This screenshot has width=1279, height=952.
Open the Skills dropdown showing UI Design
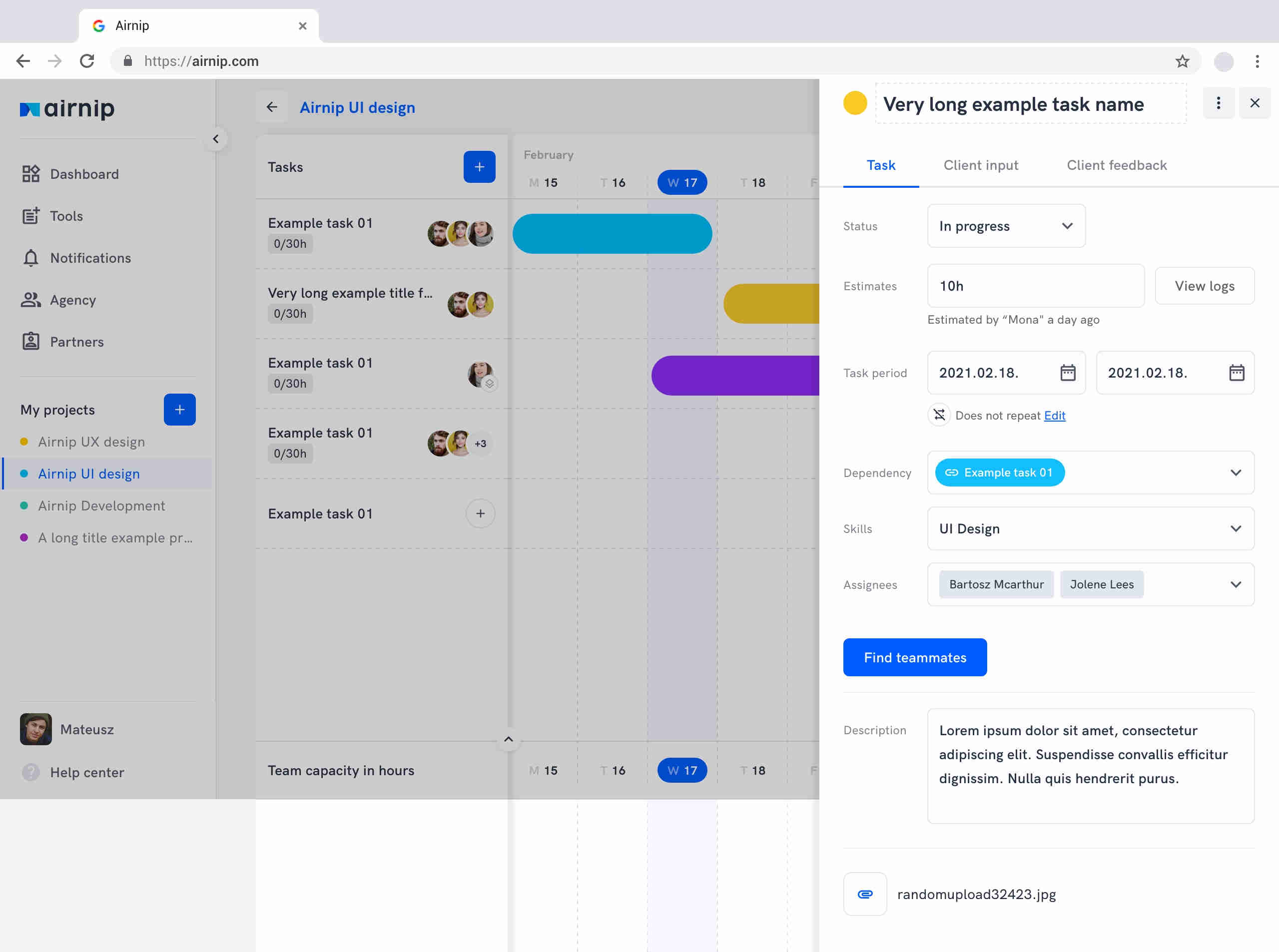coord(1091,529)
